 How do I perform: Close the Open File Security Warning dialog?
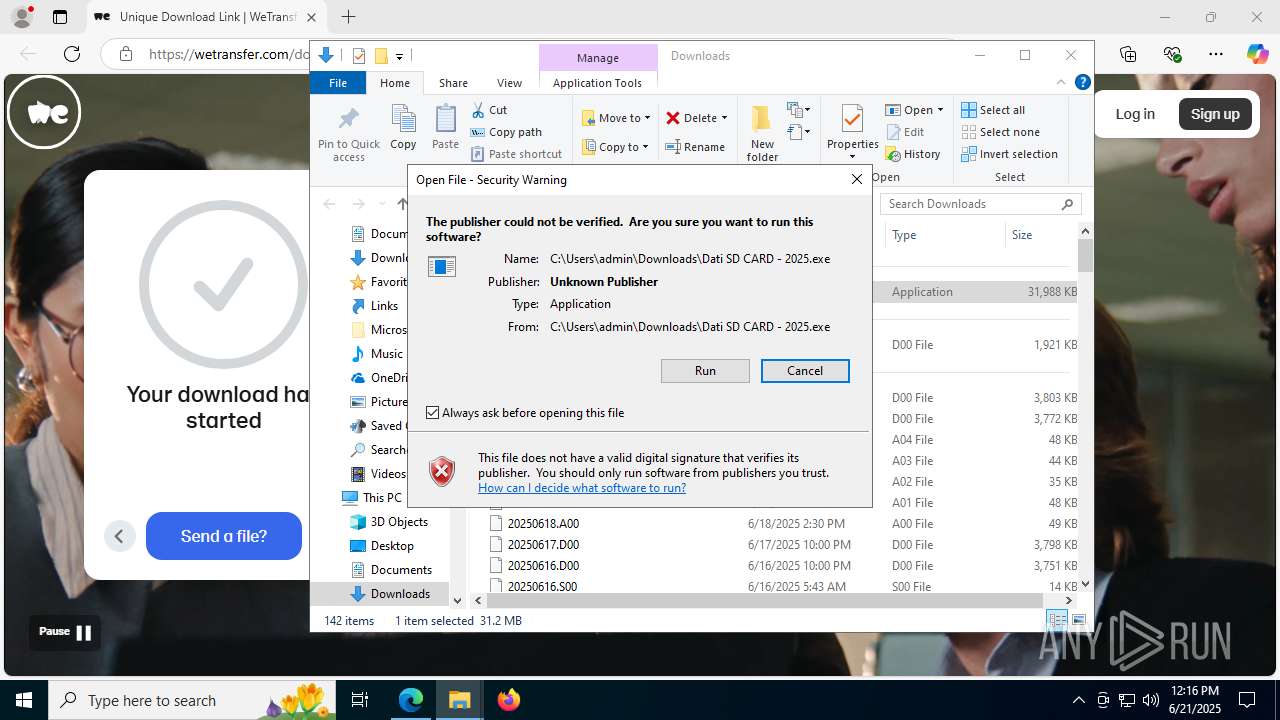pyautogui.click(x=856, y=179)
